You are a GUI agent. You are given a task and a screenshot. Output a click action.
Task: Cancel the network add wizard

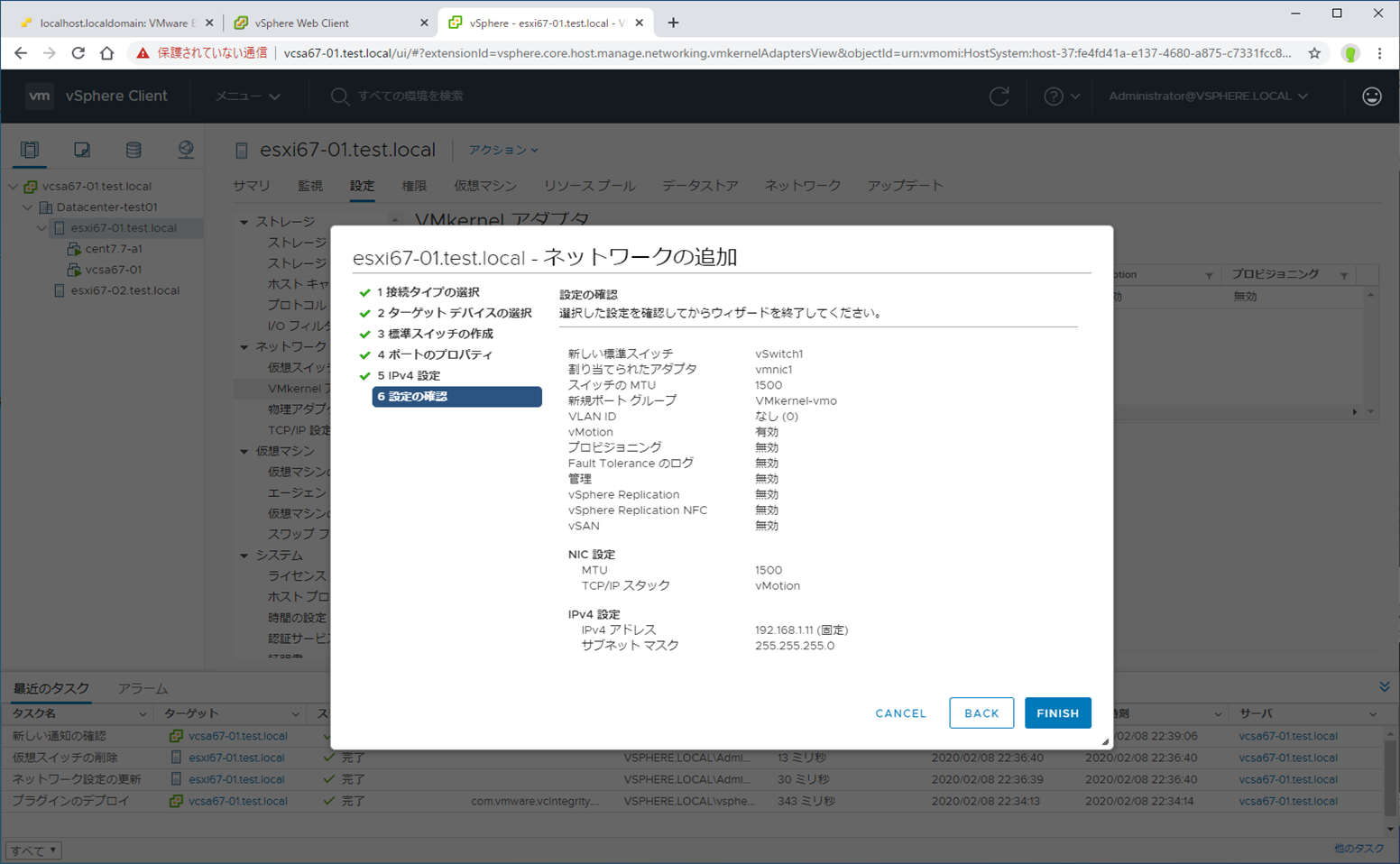[x=900, y=712]
